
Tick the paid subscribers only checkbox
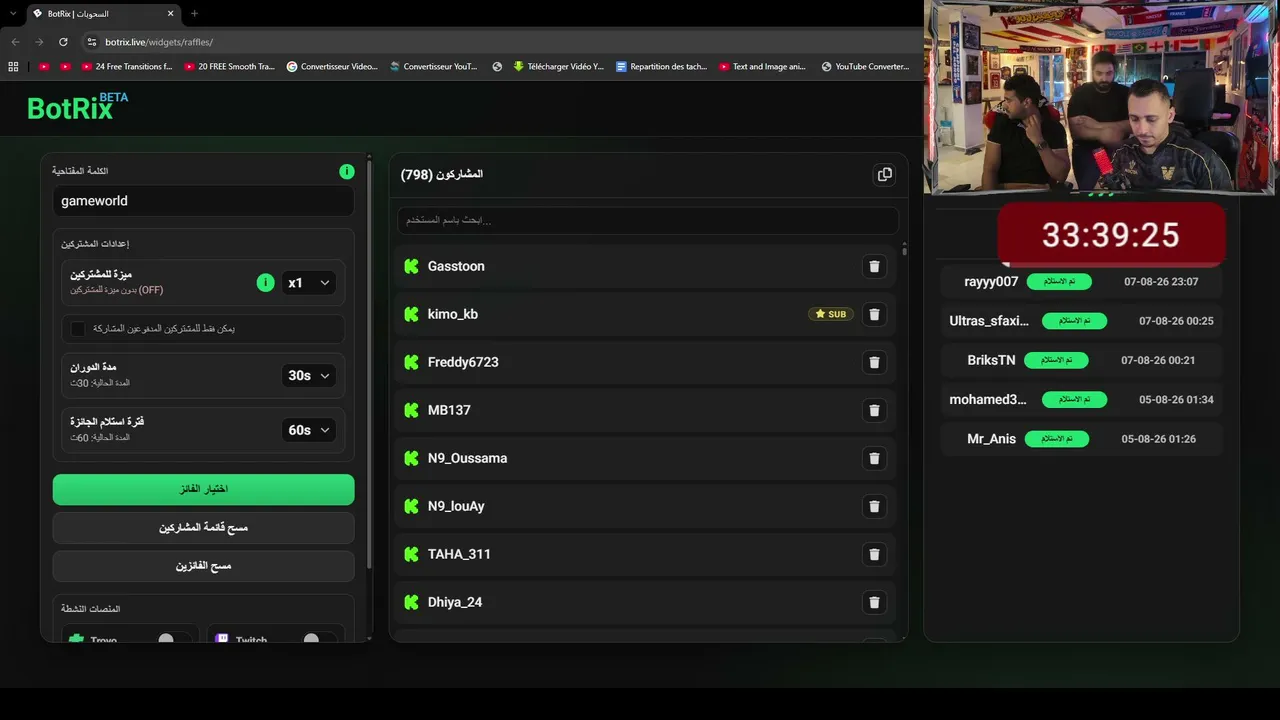point(78,328)
